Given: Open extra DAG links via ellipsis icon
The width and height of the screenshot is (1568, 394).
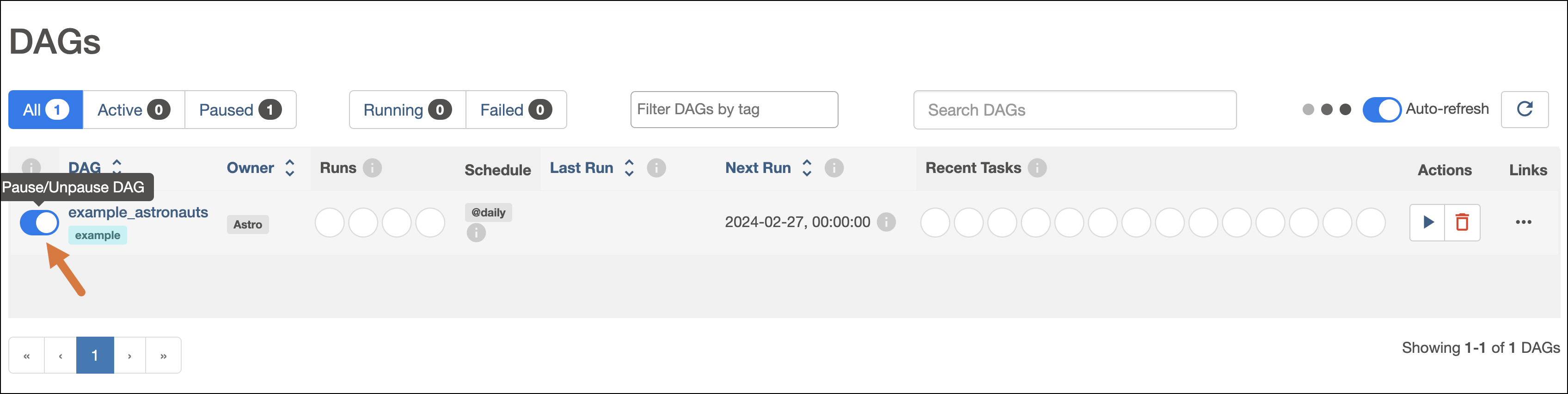Looking at the screenshot, I should [1524, 222].
